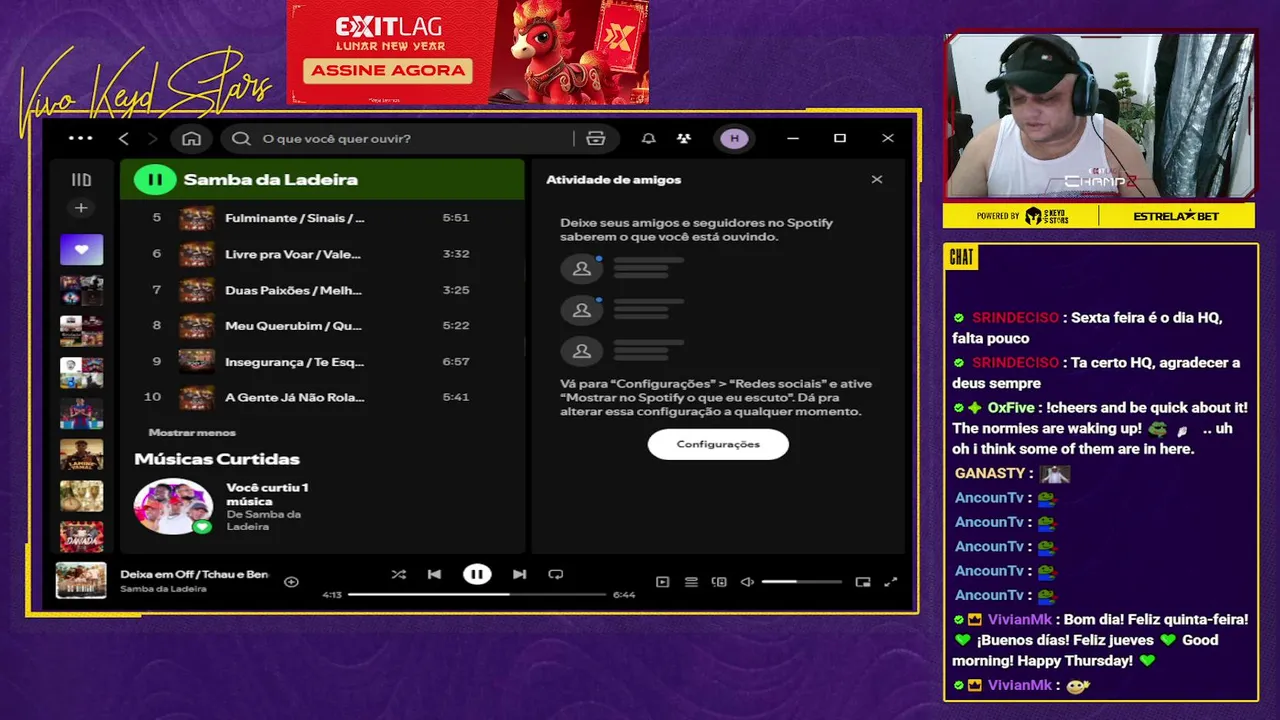Collapse list with 'Mostrar menos'
The image size is (1280, 720).
[192, 432]
